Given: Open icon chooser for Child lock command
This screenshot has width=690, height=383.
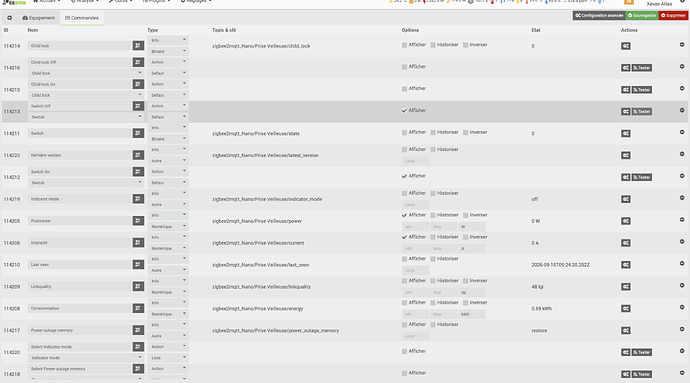Looking at the screenshot, I should tap(138, 46).
